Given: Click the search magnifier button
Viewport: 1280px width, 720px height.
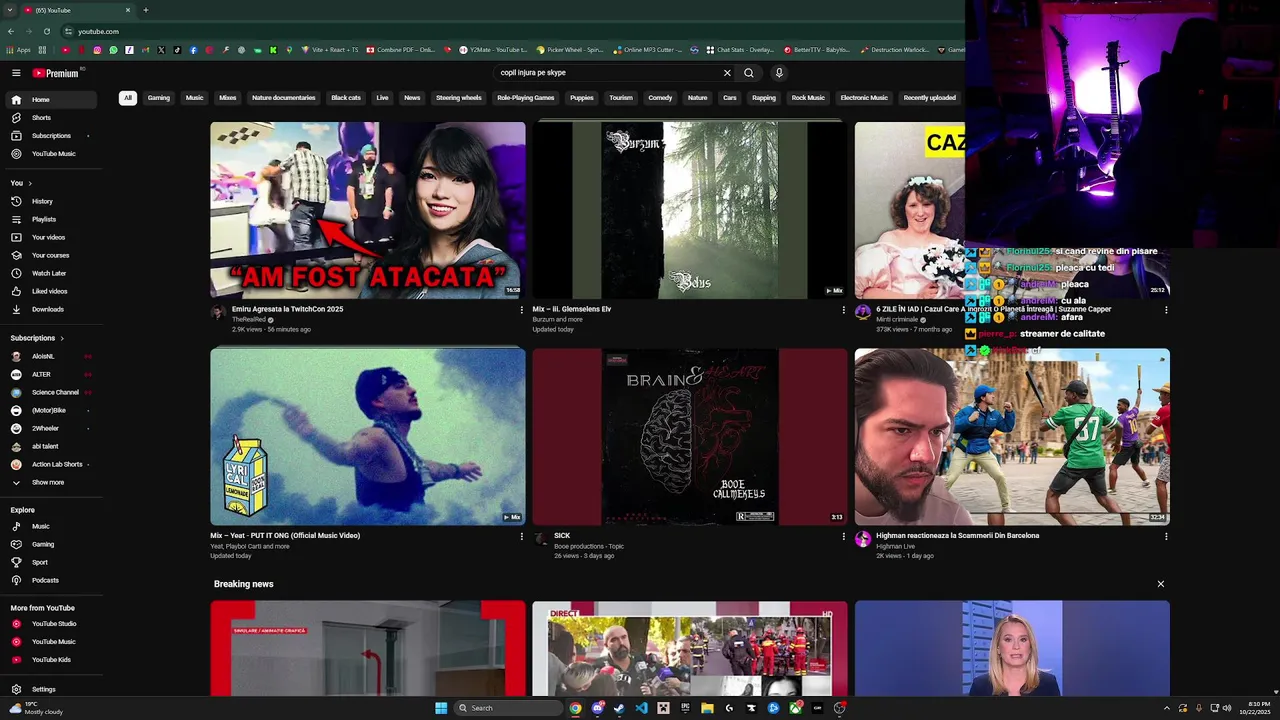Looking at the screenshot, I should point(748,73).
